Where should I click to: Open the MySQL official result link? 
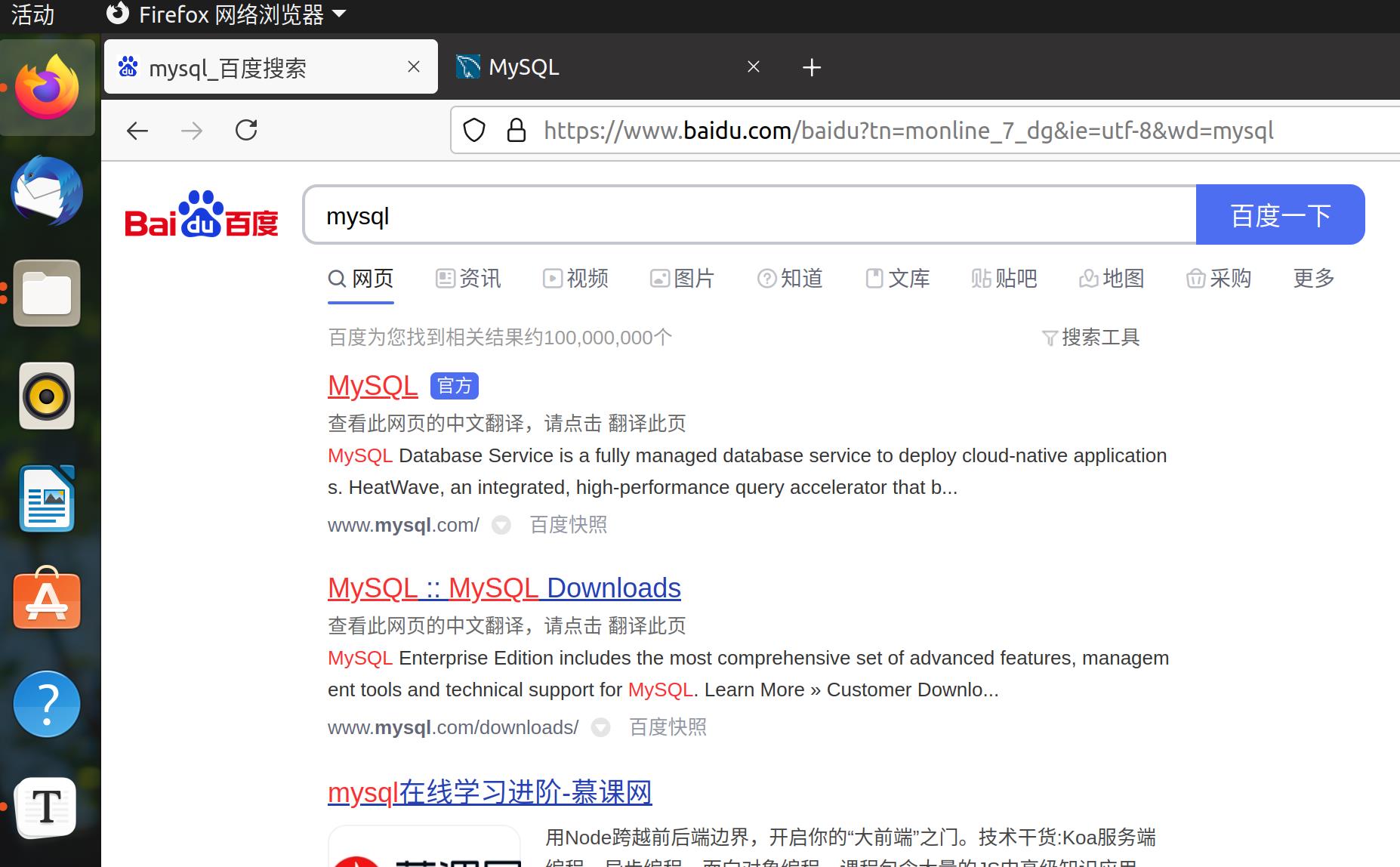[x=372, y=386]
